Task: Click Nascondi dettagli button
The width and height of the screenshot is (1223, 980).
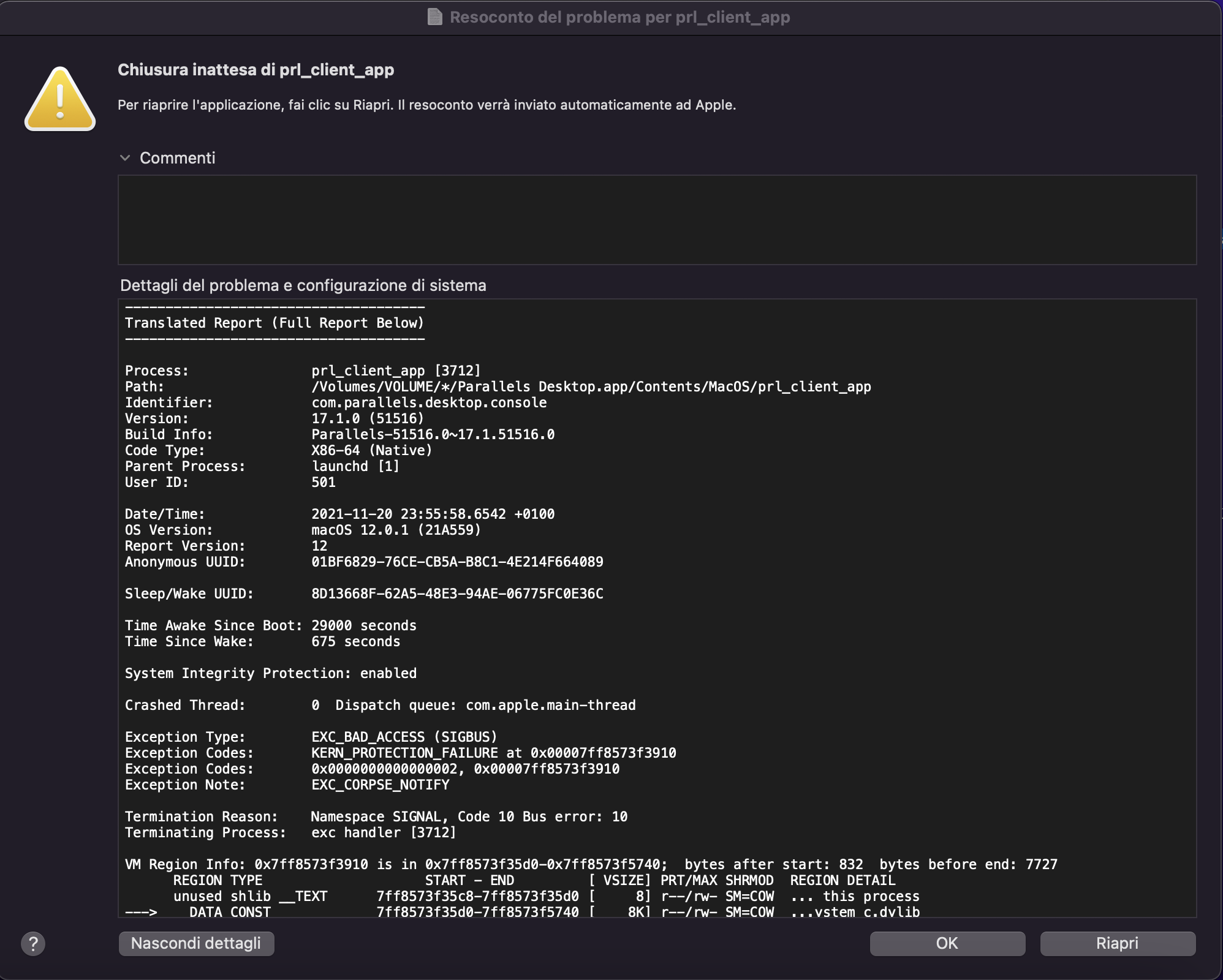Action: point(196,943)
